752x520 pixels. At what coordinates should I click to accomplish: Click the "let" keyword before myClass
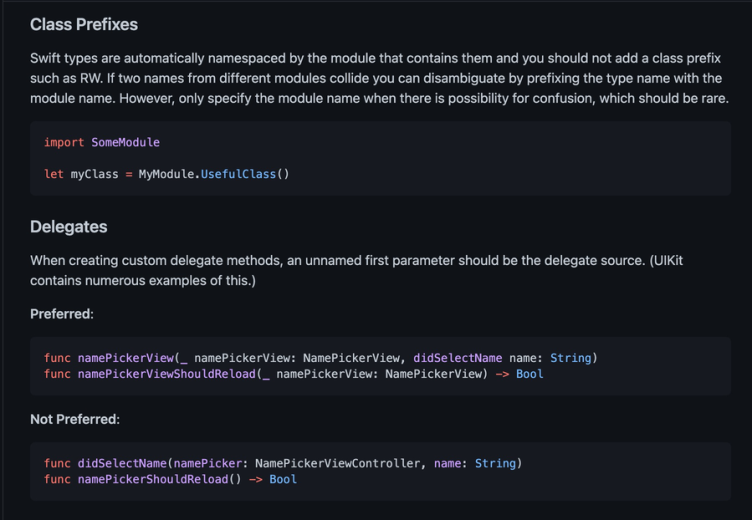(x=54, y=174)
